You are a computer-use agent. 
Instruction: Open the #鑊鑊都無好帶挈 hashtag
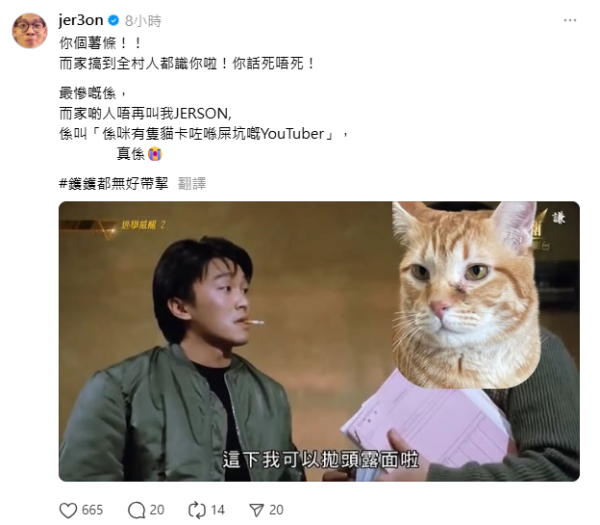click(114, 184)
